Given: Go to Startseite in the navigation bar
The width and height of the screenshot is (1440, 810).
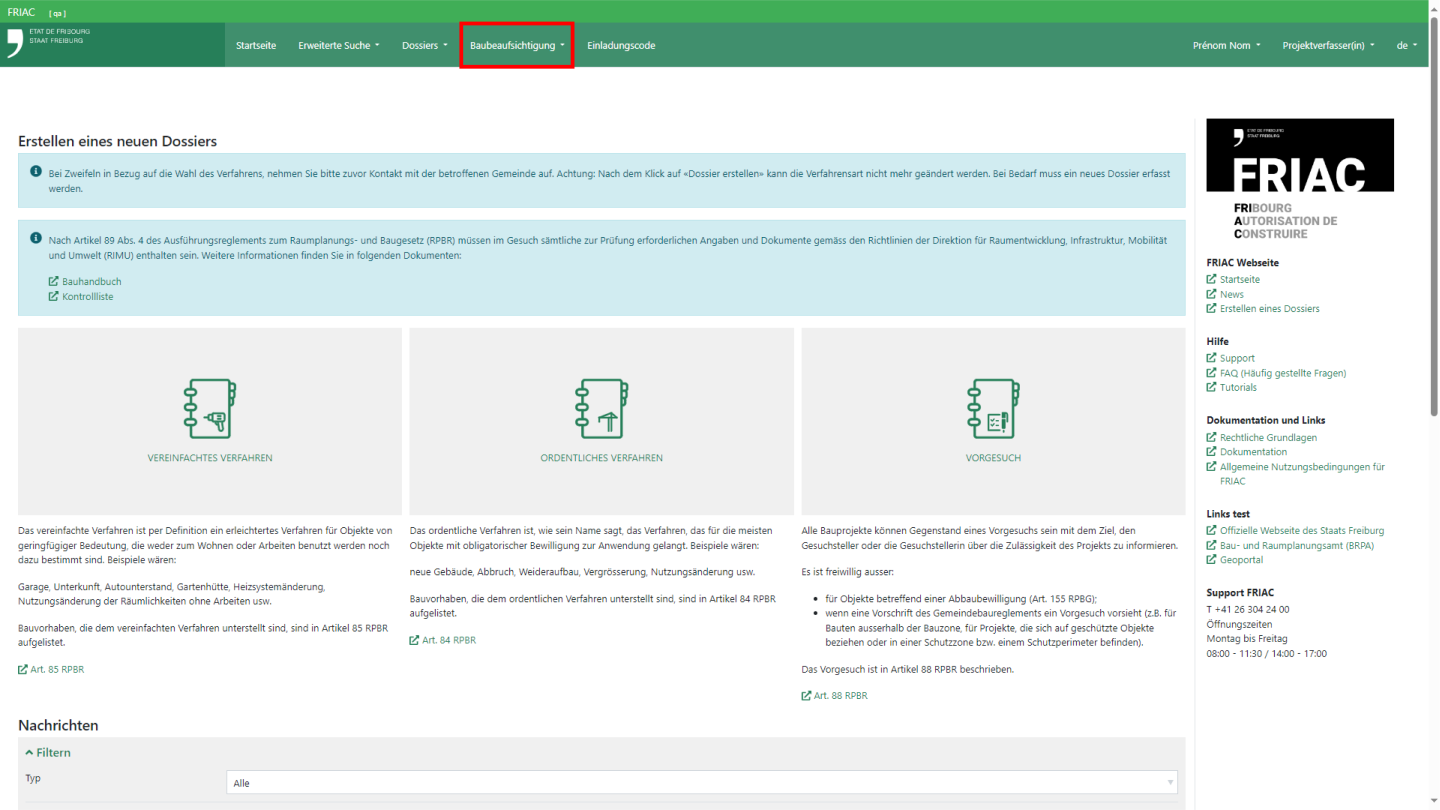Looking at the screenshot, I should (x=256, y=46).
